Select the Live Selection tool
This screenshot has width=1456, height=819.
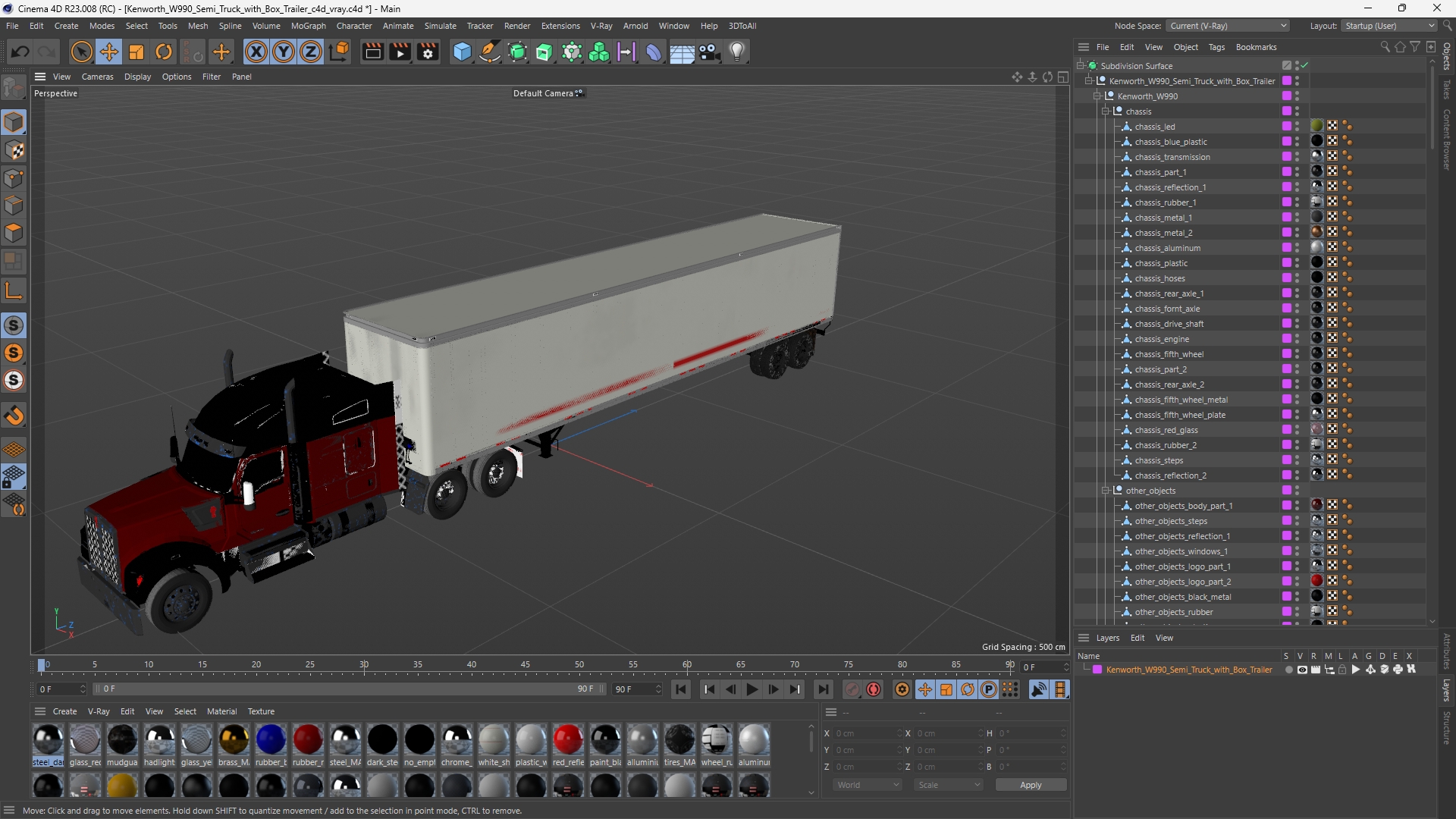point(81,52)
